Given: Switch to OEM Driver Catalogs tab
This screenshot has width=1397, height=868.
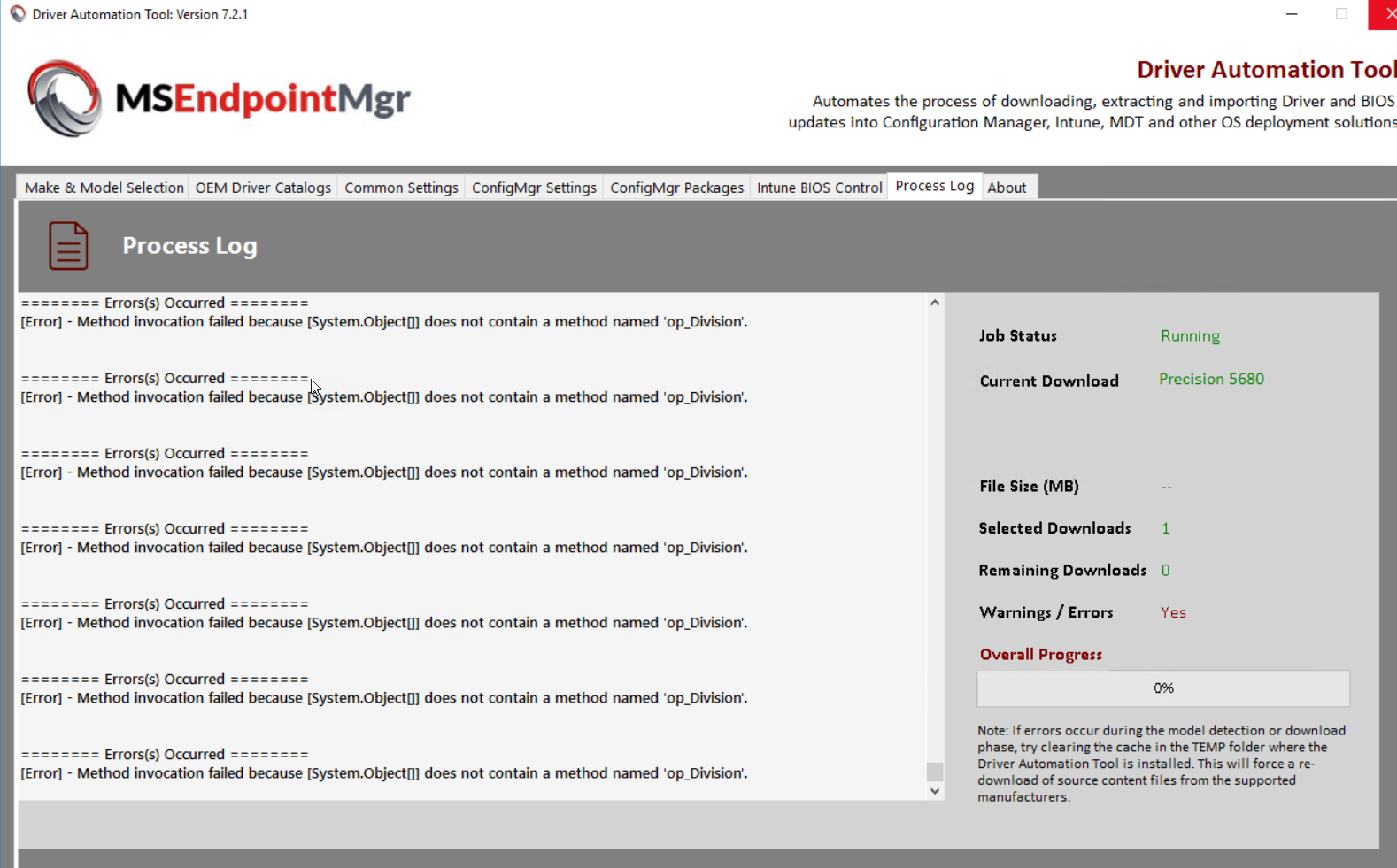Looking at the screenshot, I should pyautogui.click(x=263, y=188).
